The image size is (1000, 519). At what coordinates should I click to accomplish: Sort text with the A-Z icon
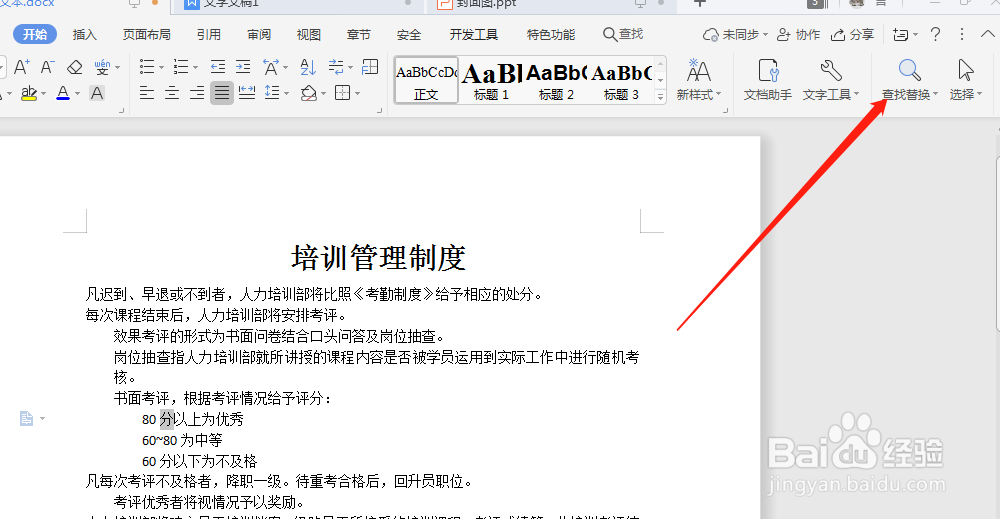point(308,66)
